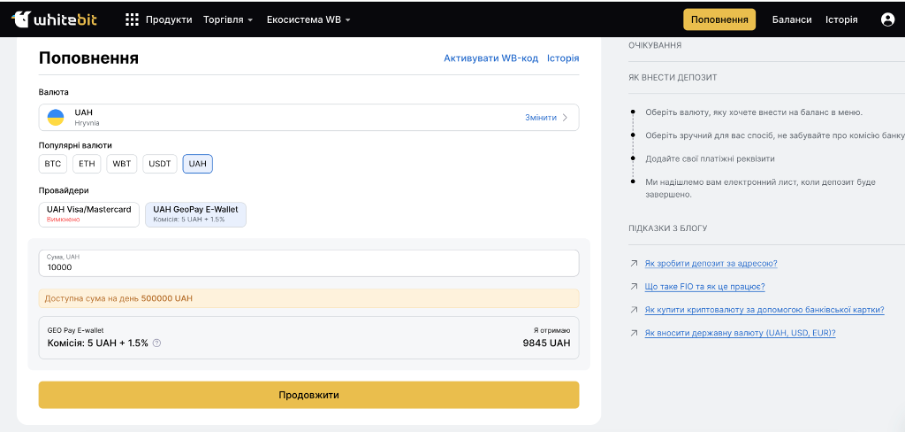Open the user profile account icon
Image resolution: width=906 pixels, height=432 pixels.
[887, 20]
